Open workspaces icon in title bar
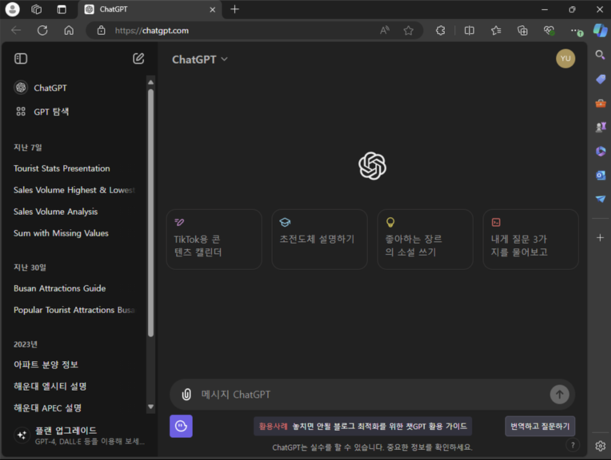Viewport: 611px width, 460px height. coord(36,9)
